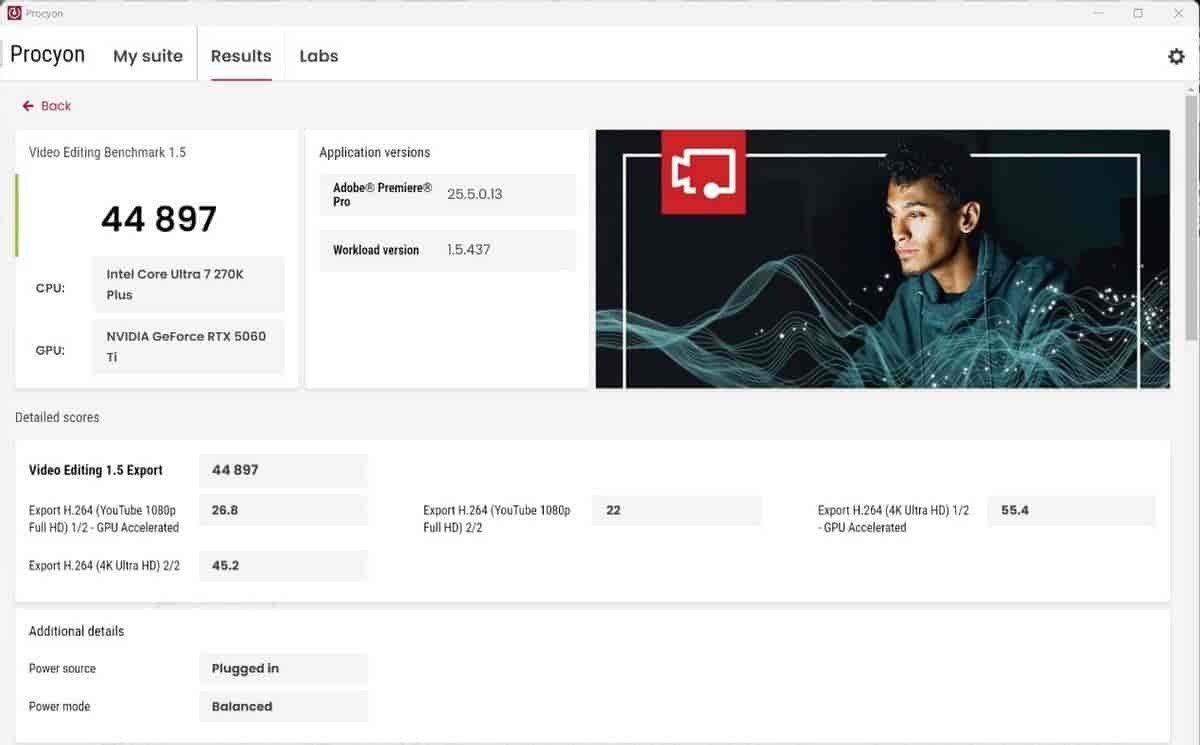The width and height of the screenshot is (1200, 745).
Task: Click the Workload version label
Action: coord(376,250)
